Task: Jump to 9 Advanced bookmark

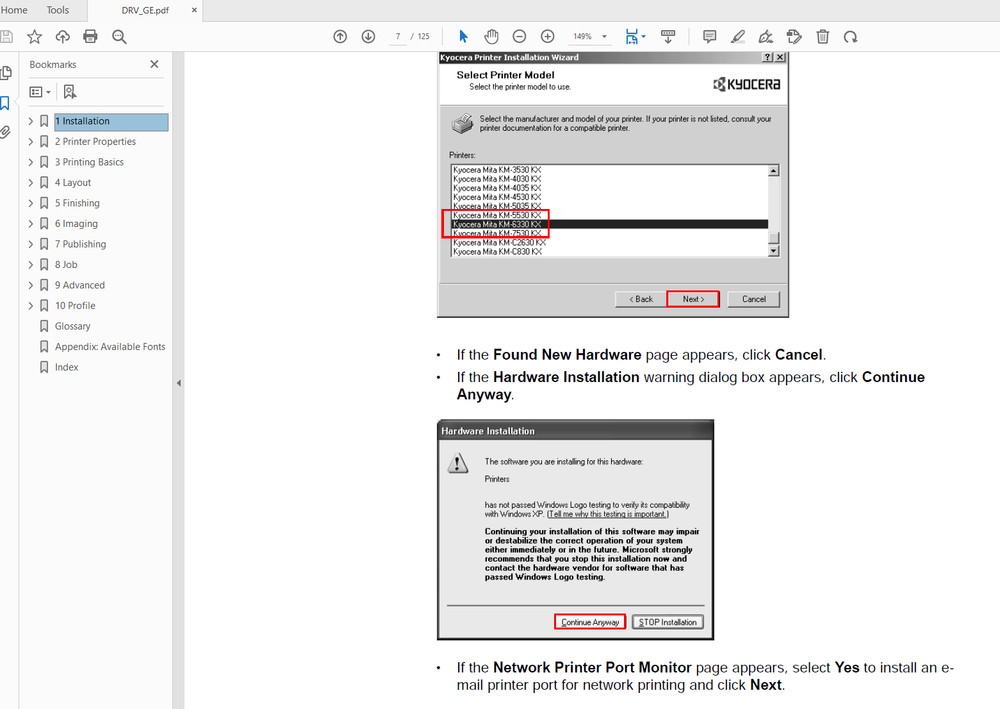Action: (80, 285)
